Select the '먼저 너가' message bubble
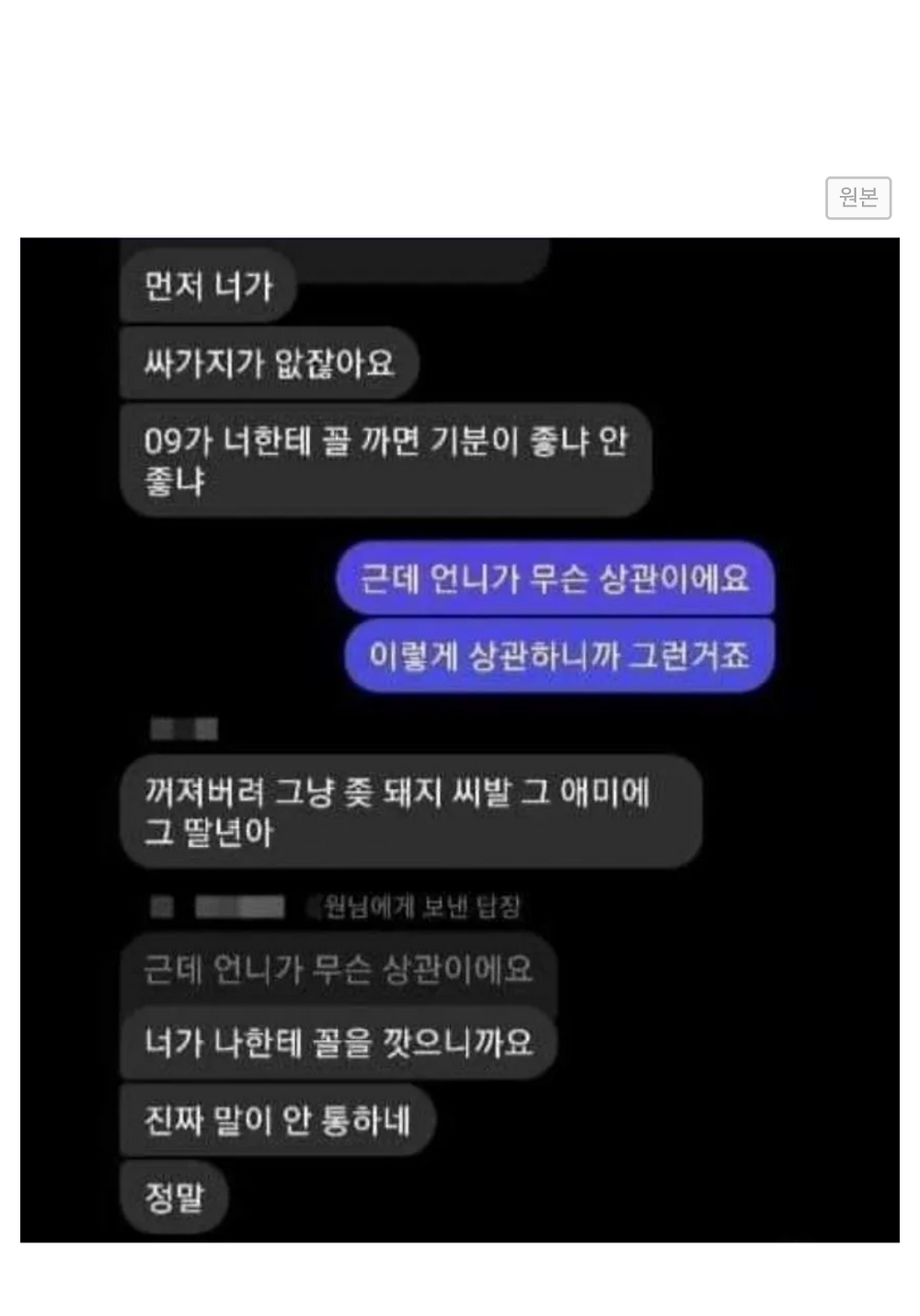Screen dimensions: 920x1316 (208, 286)
